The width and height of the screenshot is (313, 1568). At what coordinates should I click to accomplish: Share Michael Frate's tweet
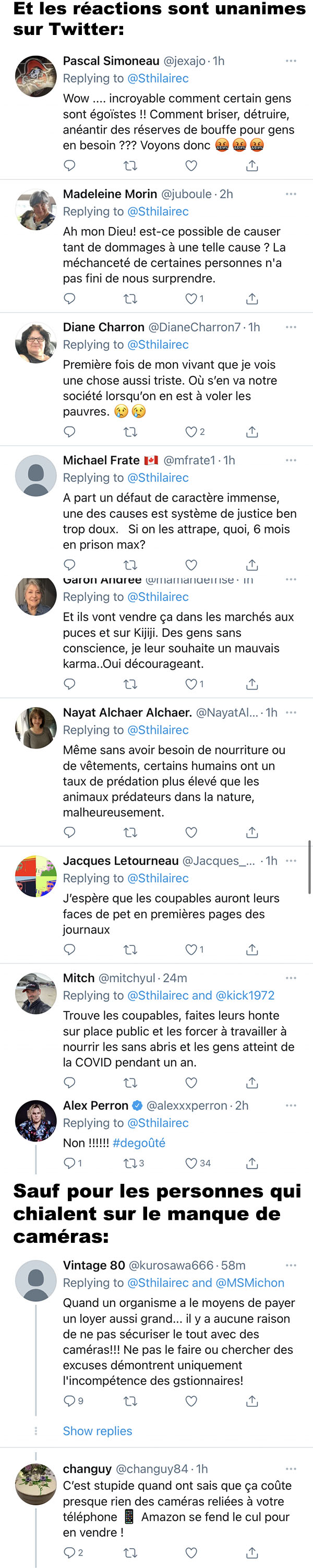click(251, 565)
